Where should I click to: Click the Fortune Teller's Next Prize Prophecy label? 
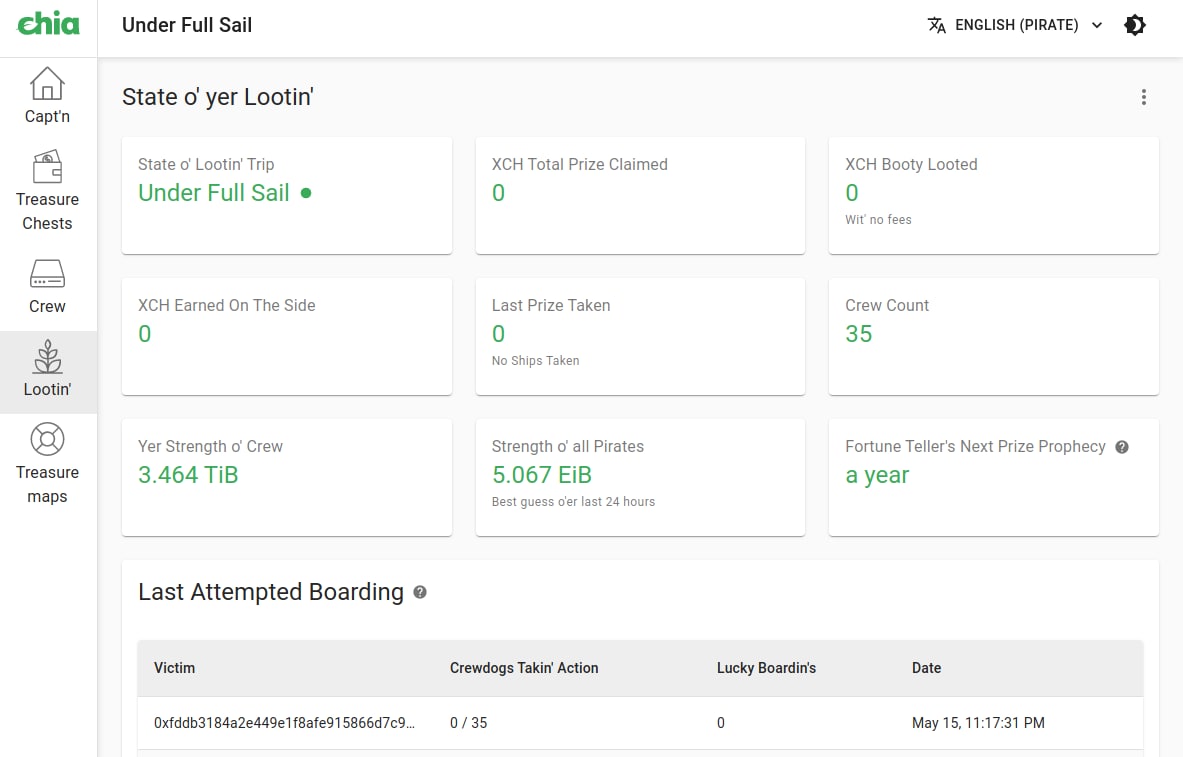tap(976, 447)
